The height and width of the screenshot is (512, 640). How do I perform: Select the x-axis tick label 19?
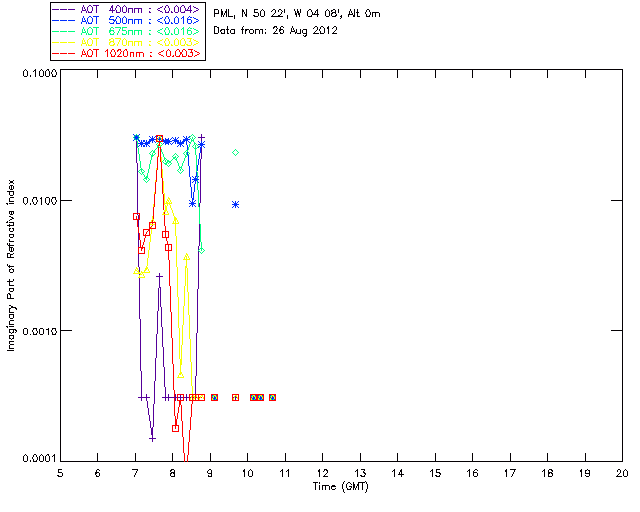coord(585,473)
